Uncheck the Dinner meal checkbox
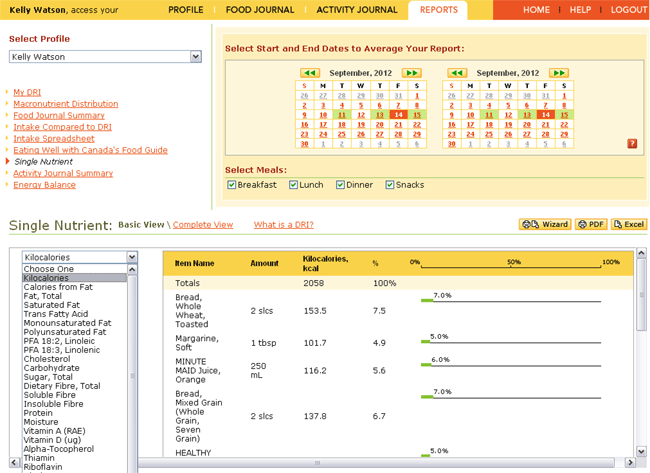This screenshot has height=473, width=650. click(340, 185)
